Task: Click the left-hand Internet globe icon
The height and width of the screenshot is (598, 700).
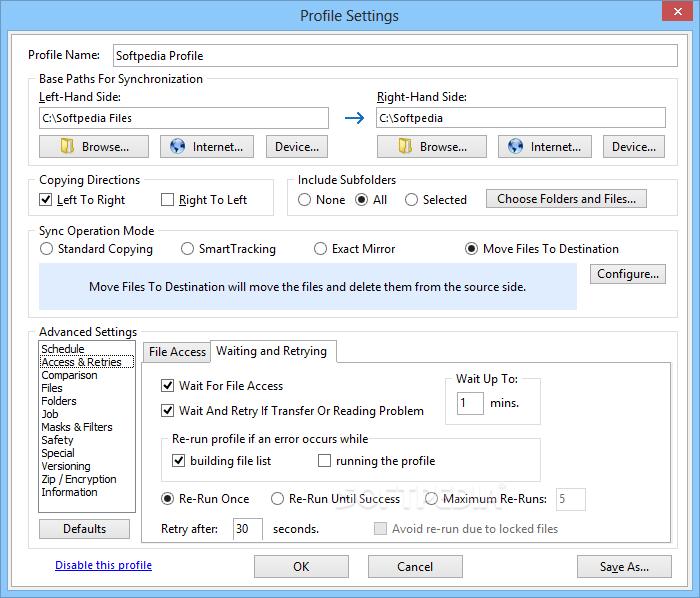Action: click(177, 146)
